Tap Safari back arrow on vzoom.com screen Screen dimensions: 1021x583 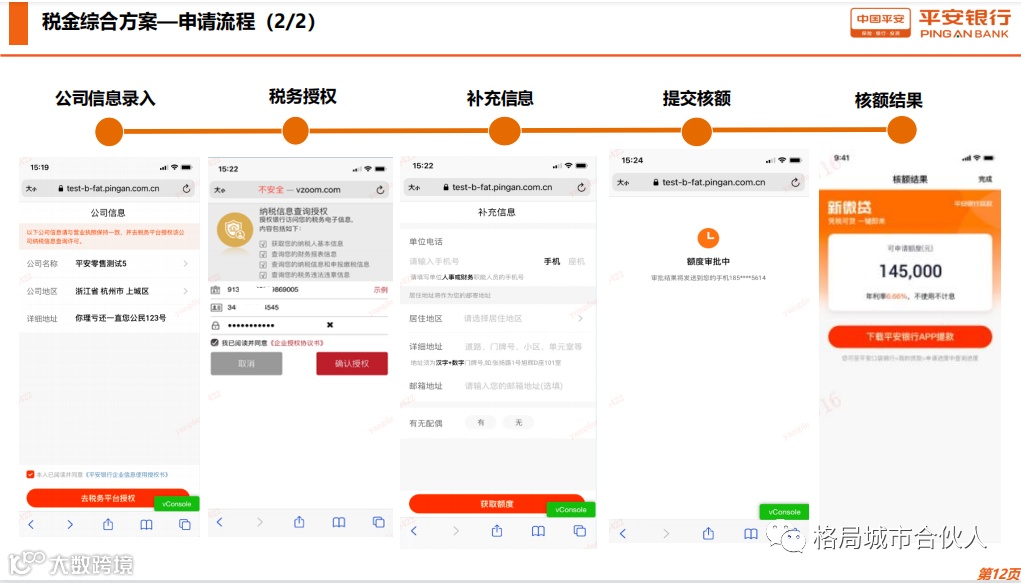point(220,522)
